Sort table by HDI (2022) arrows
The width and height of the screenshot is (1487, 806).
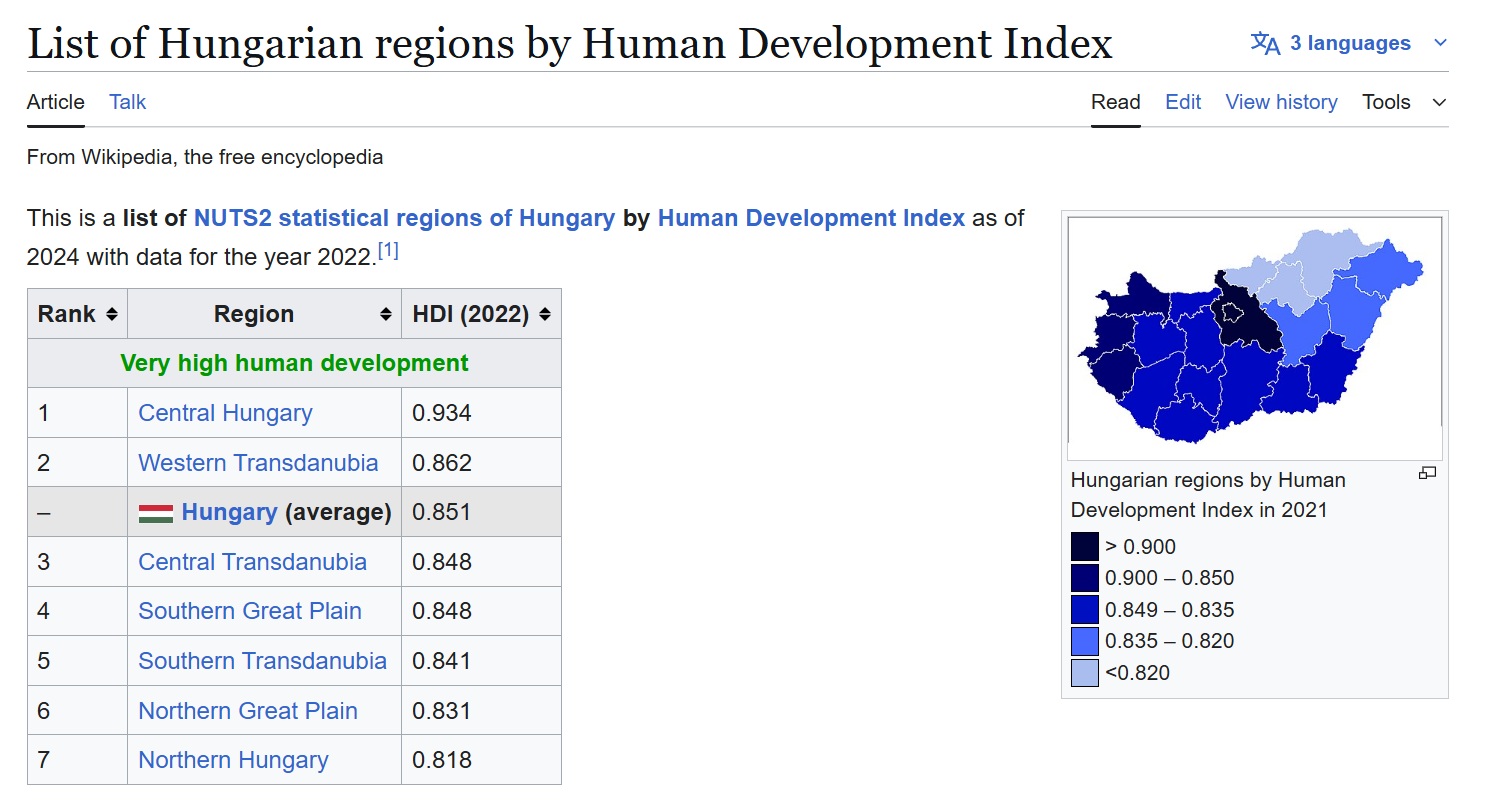click(545, 314)
